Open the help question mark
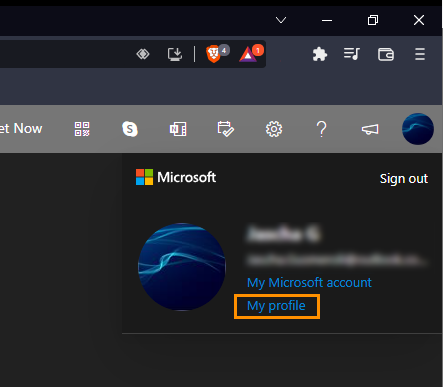The width and height of the screenshot is (443, 387). 322,129
